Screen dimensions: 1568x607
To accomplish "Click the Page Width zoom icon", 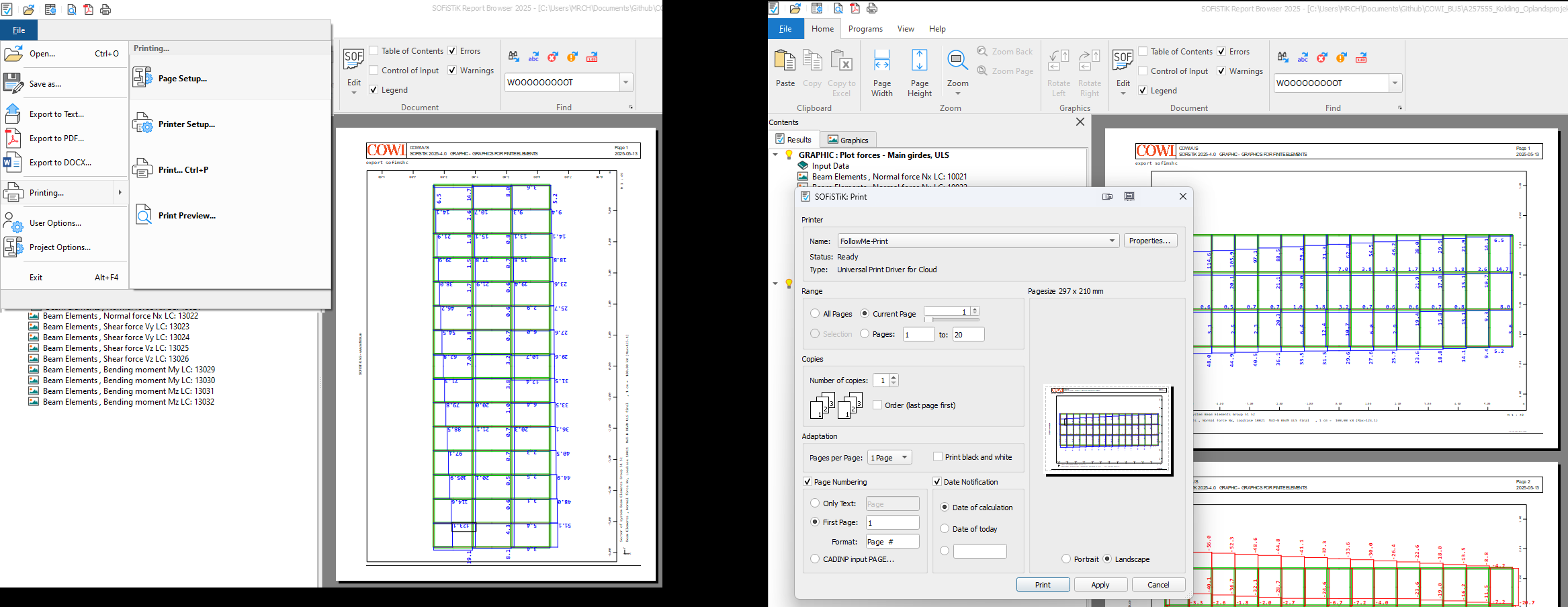I will point(881,60).
